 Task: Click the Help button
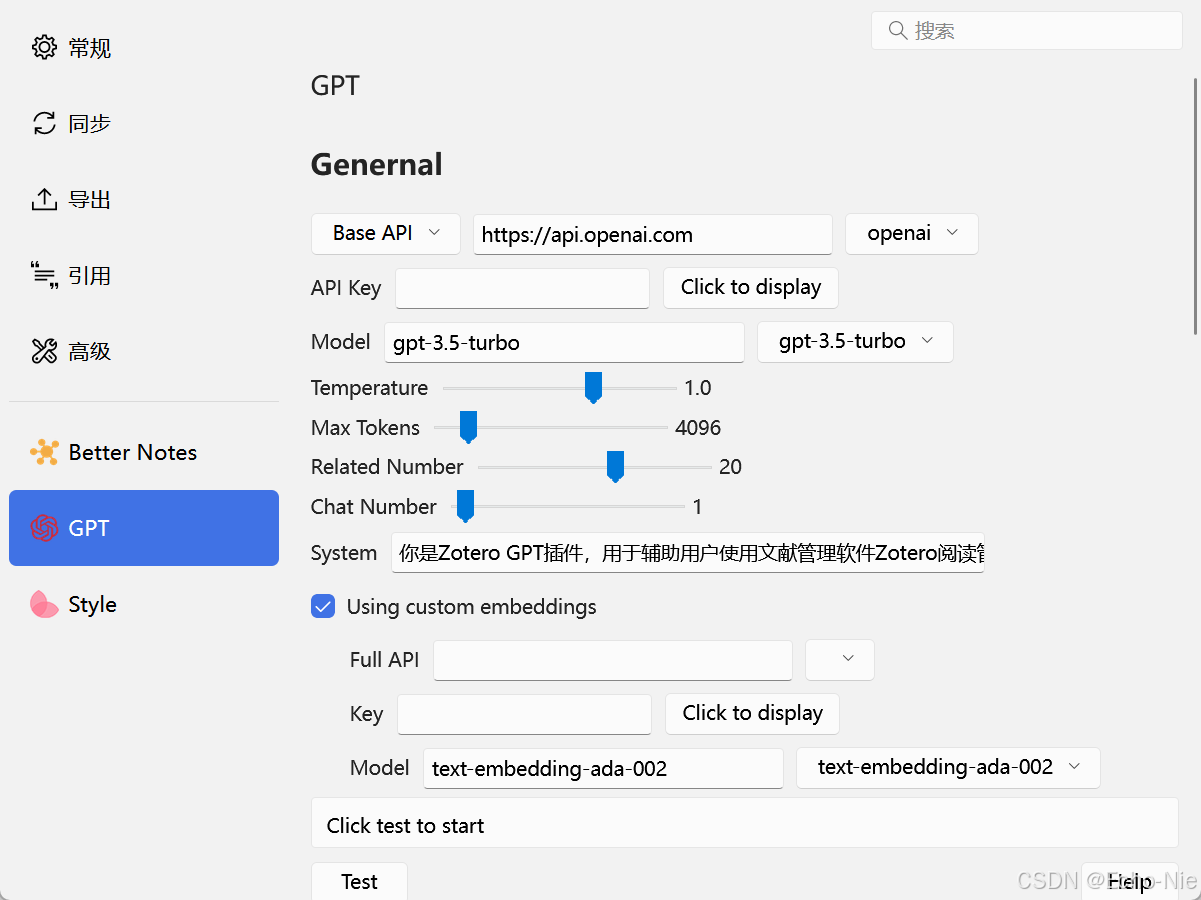click(1129, 881)
